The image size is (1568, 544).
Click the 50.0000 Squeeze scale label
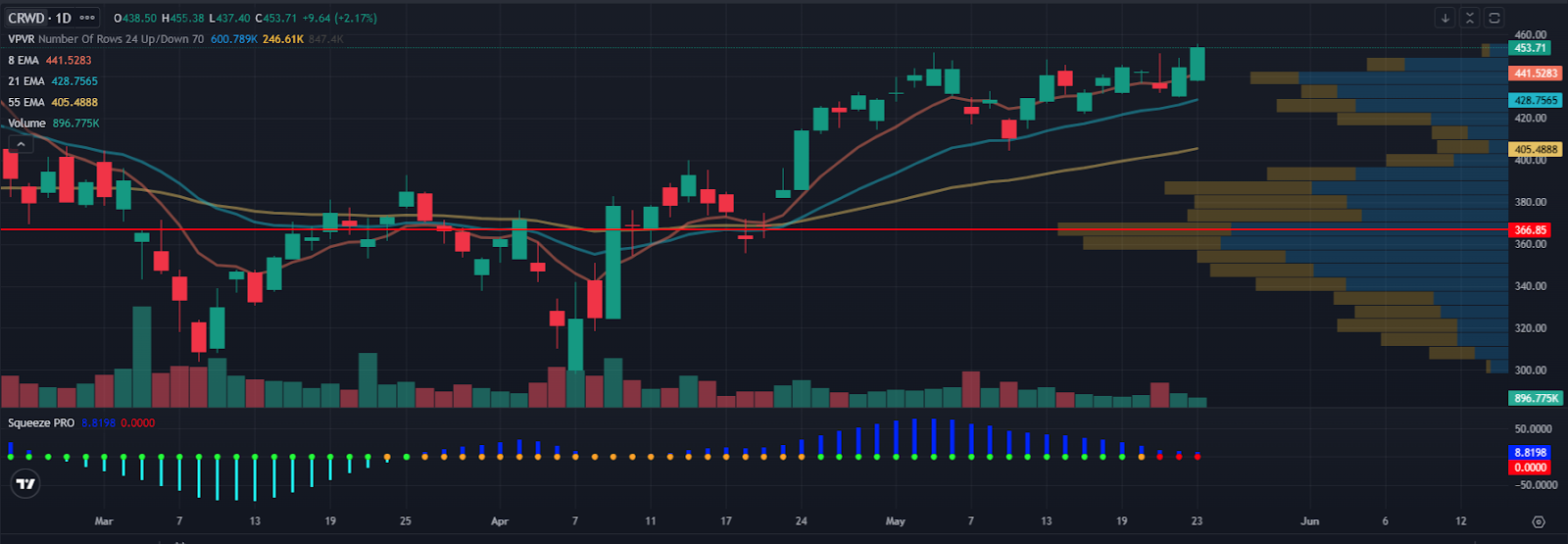pyautogui.click(x=1533, y=428)
